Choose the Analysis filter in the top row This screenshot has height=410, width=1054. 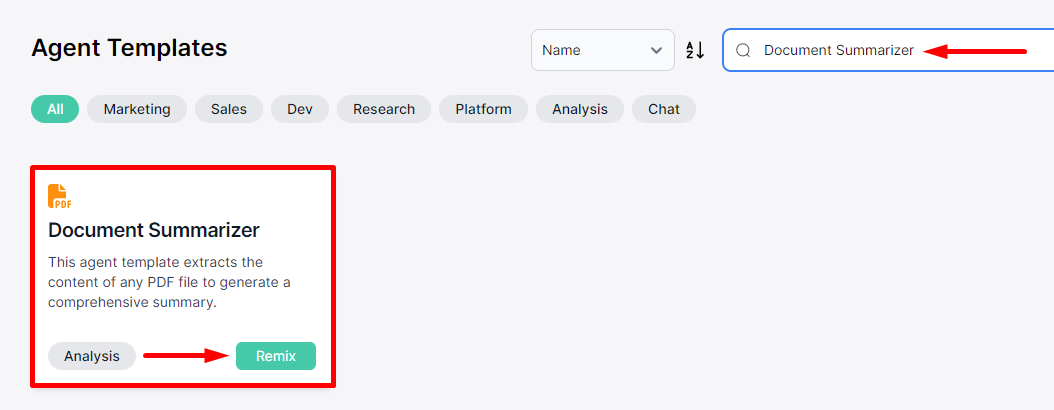point(580,109)
